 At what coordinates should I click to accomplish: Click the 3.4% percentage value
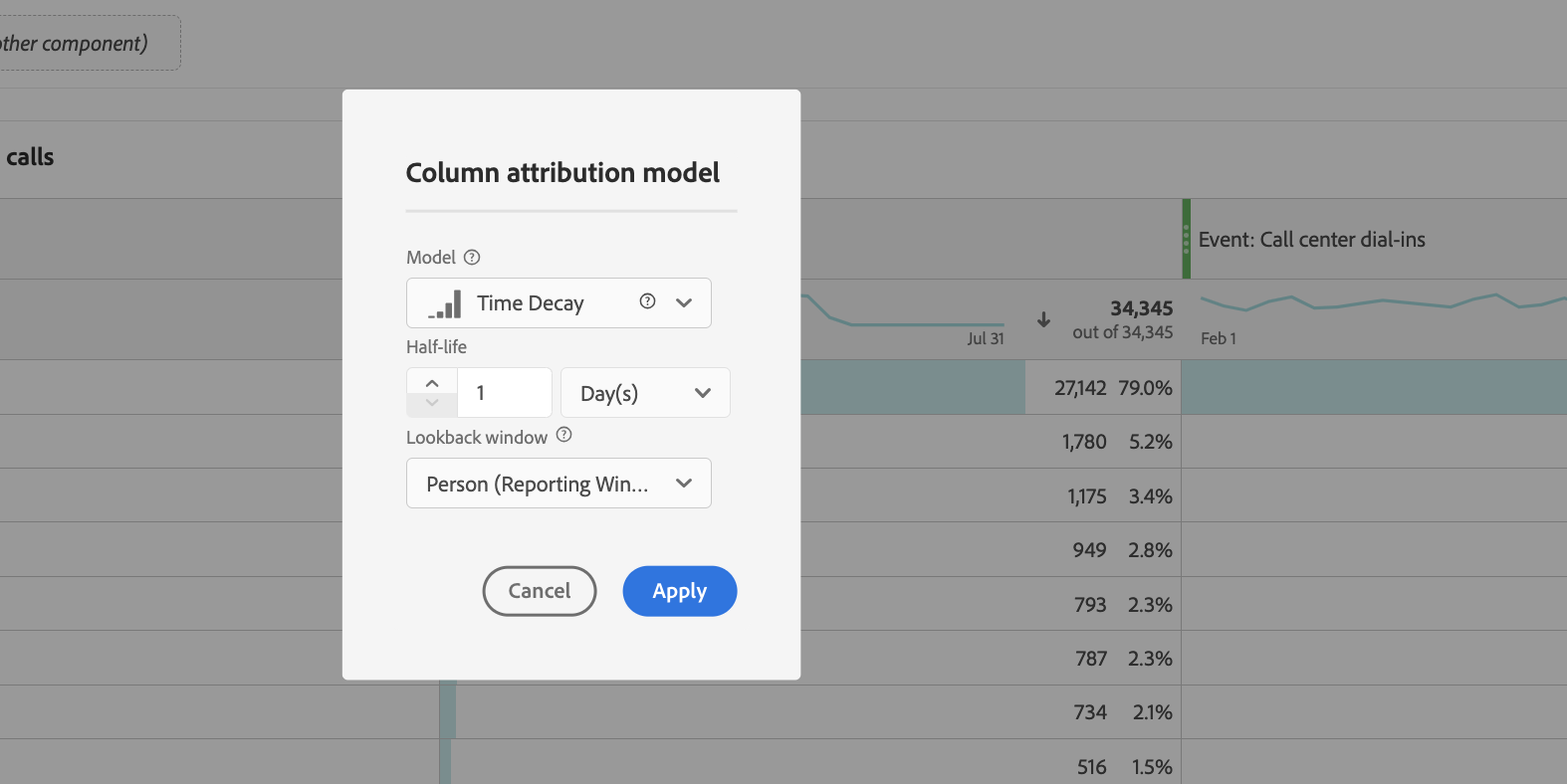(1151, 496)
